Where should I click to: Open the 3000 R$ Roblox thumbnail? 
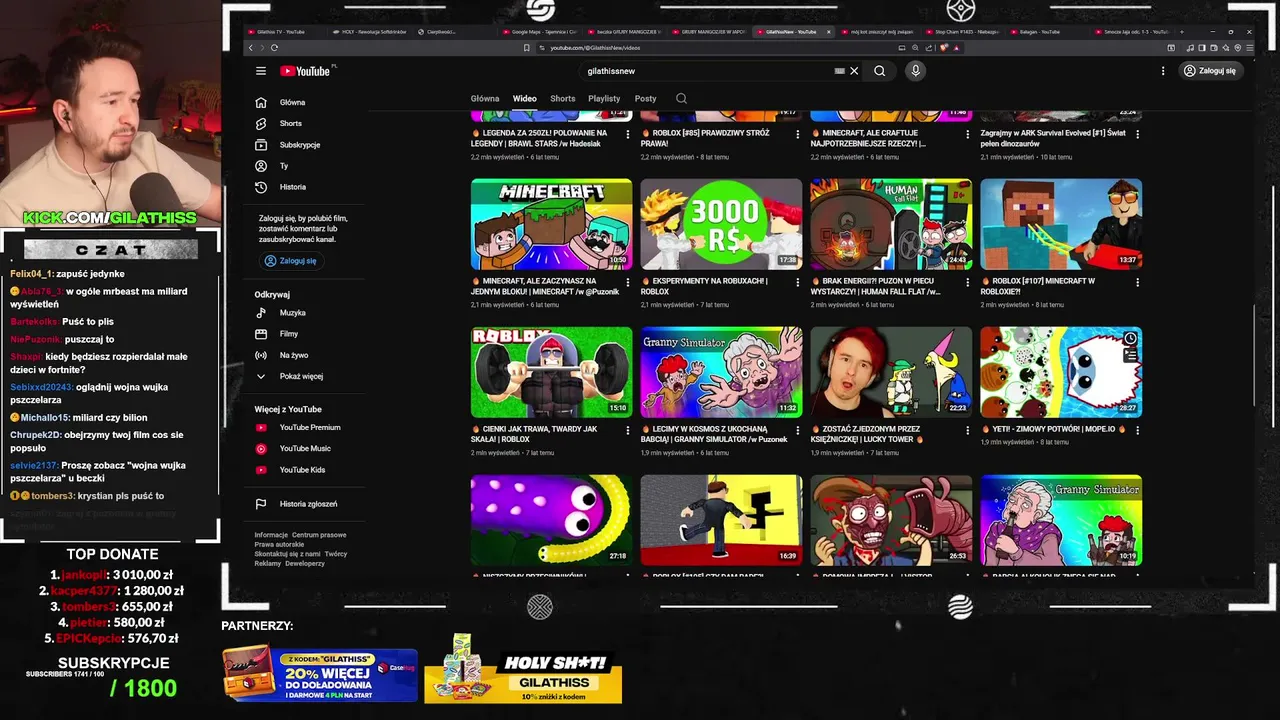pyautogui.click(x=721, y=224)
